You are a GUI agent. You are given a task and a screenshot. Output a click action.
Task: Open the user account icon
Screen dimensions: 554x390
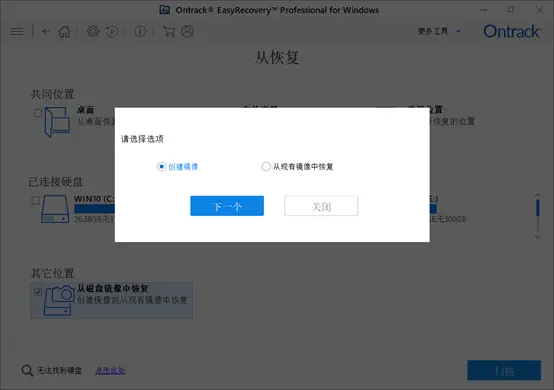(x=187, y=31)
